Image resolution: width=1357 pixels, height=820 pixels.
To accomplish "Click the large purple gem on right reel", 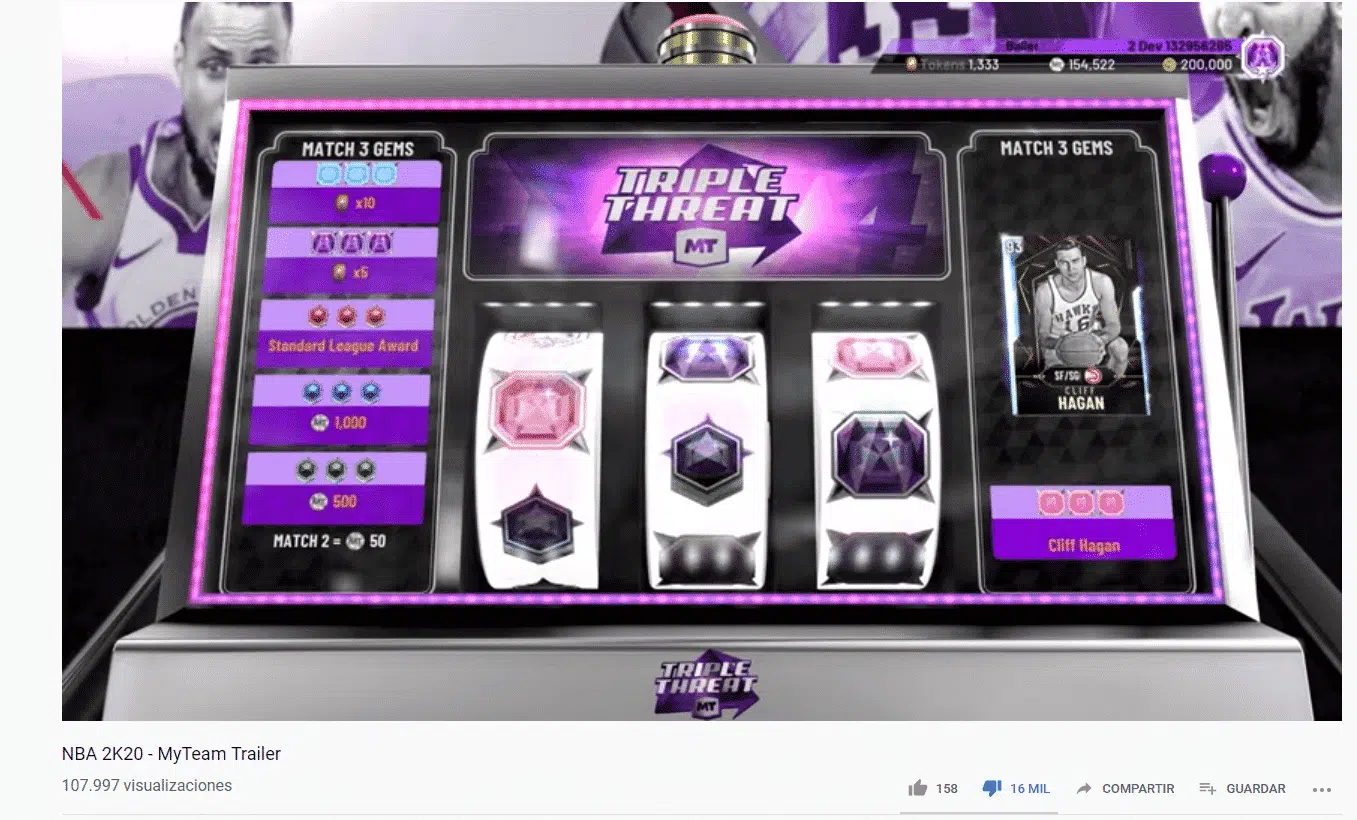I will point(872,456).
